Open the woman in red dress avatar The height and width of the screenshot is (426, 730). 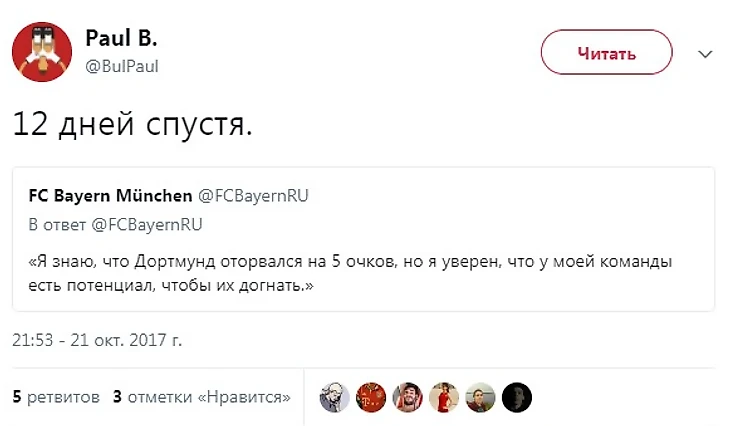coord(444,397)
